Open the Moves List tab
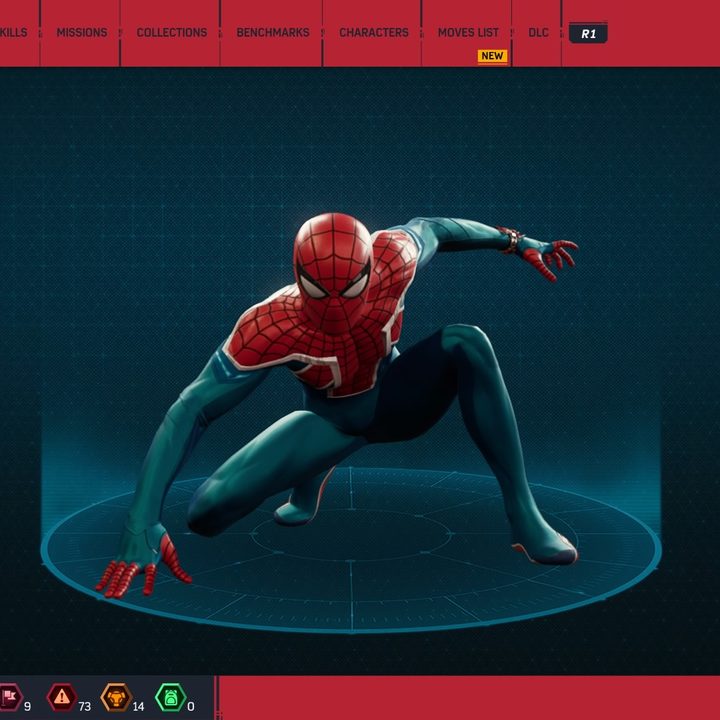 click(468, 33)
